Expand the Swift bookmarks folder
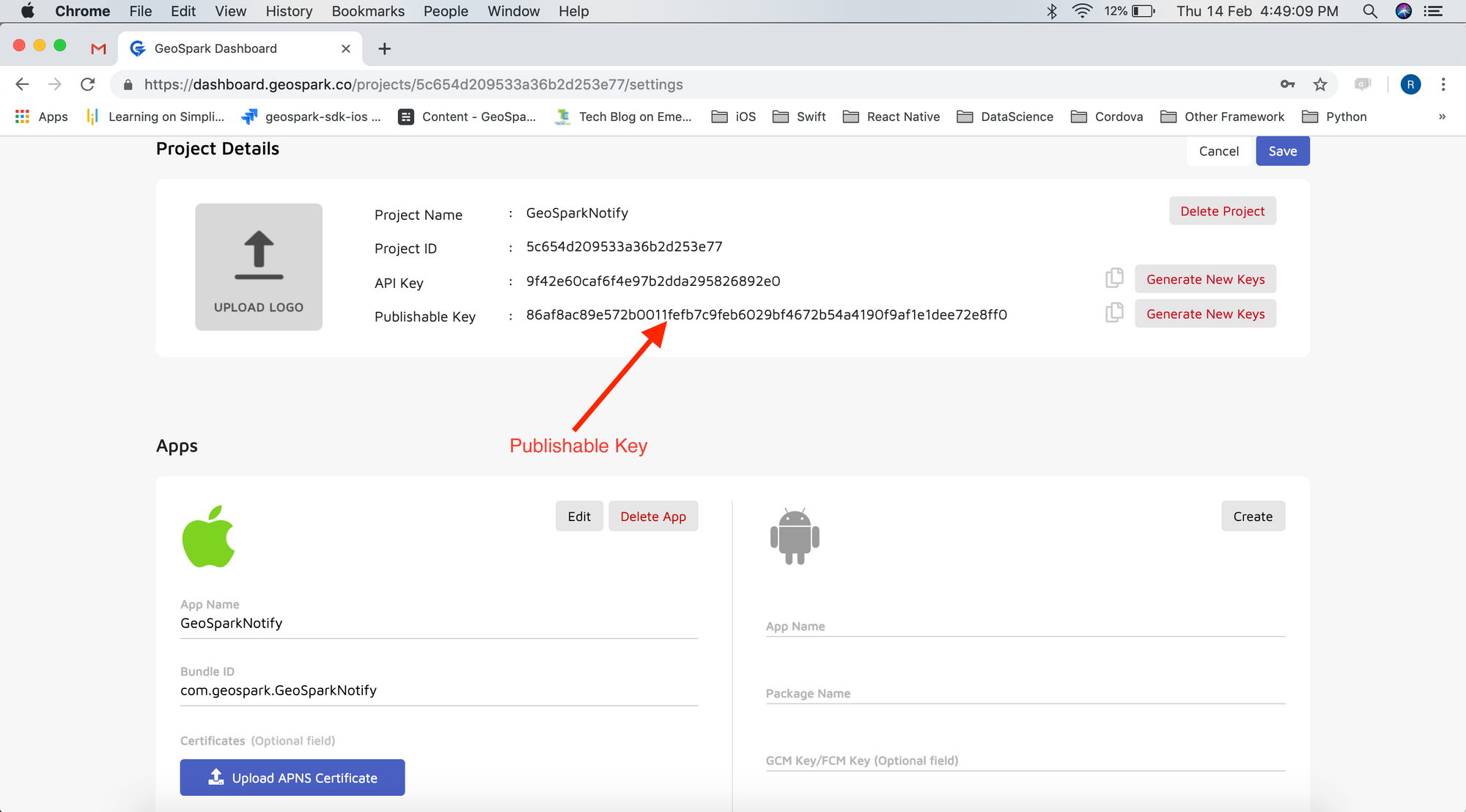1466x812 pixels. click(800, 117)
